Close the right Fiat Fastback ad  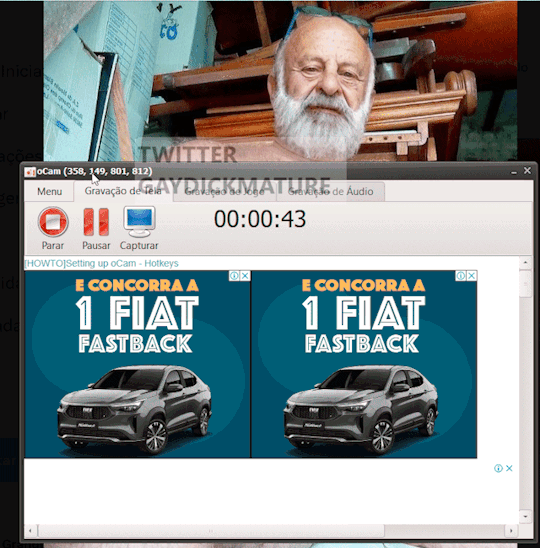tap(471, 276)
